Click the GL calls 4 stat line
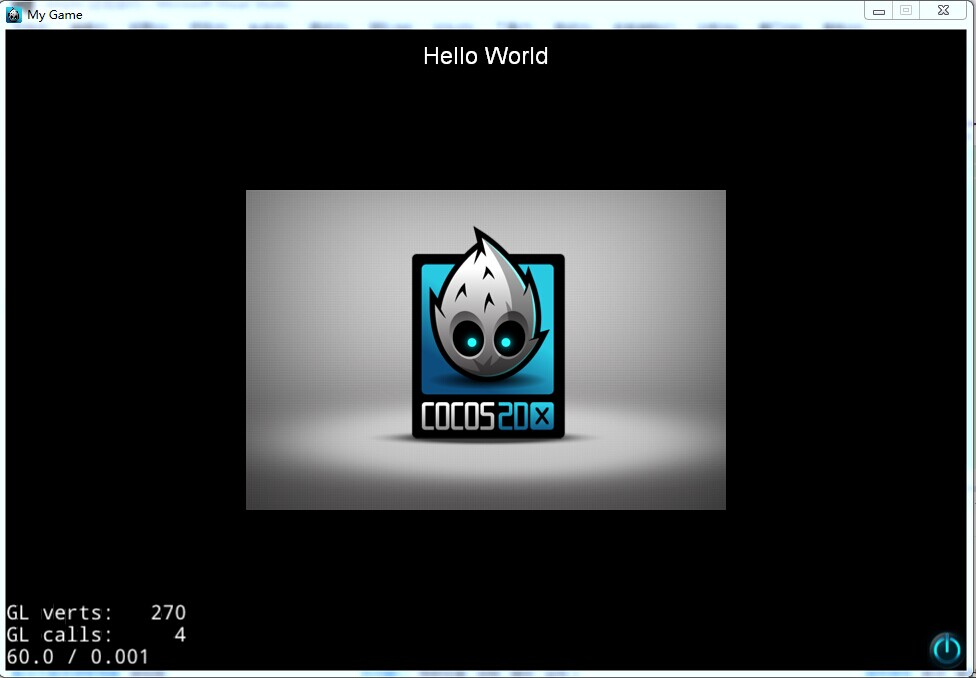Screen dimensions: 976x678 (x=96, y=634)
